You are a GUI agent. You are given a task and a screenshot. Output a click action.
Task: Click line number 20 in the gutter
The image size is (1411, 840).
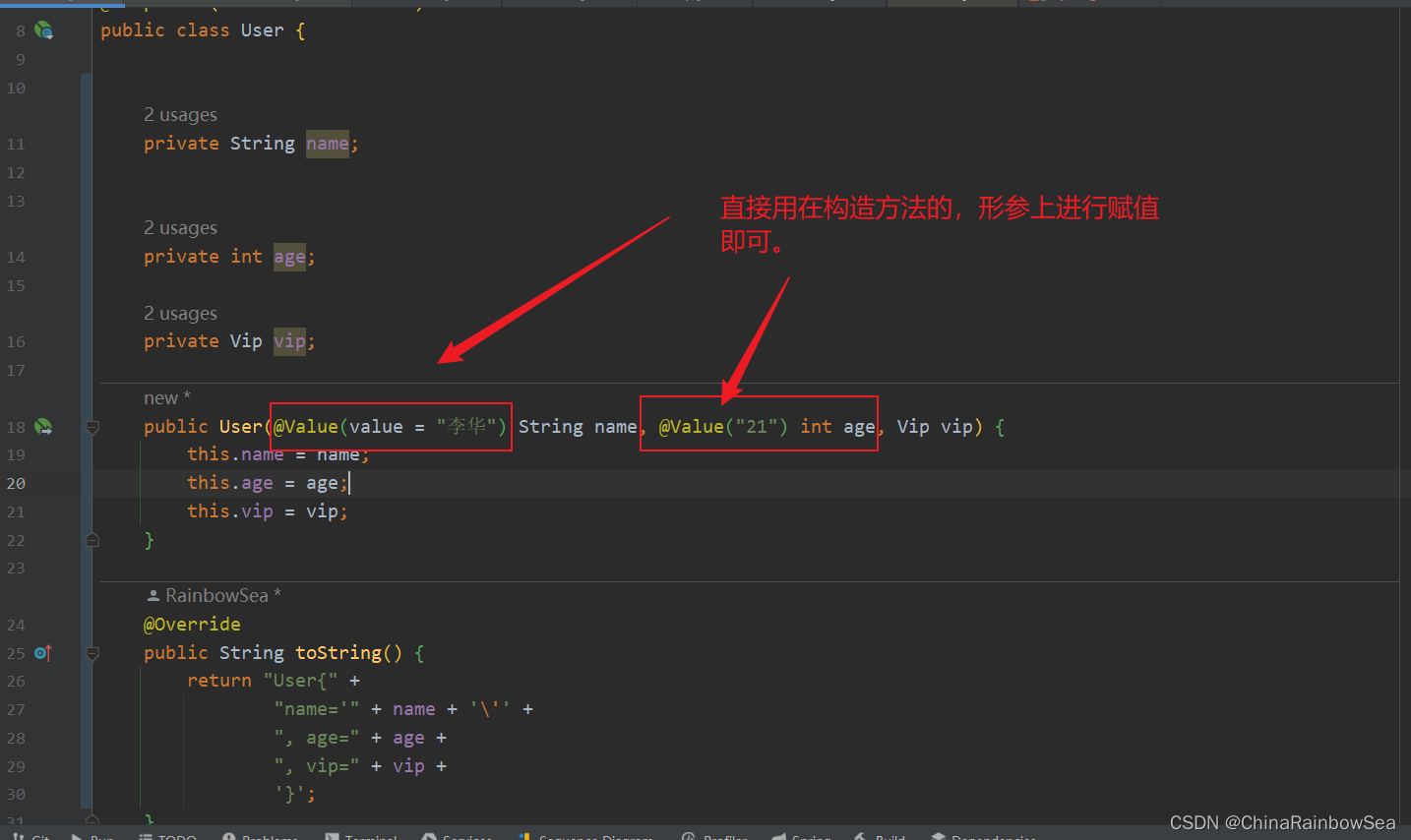(x=16, y=483)
